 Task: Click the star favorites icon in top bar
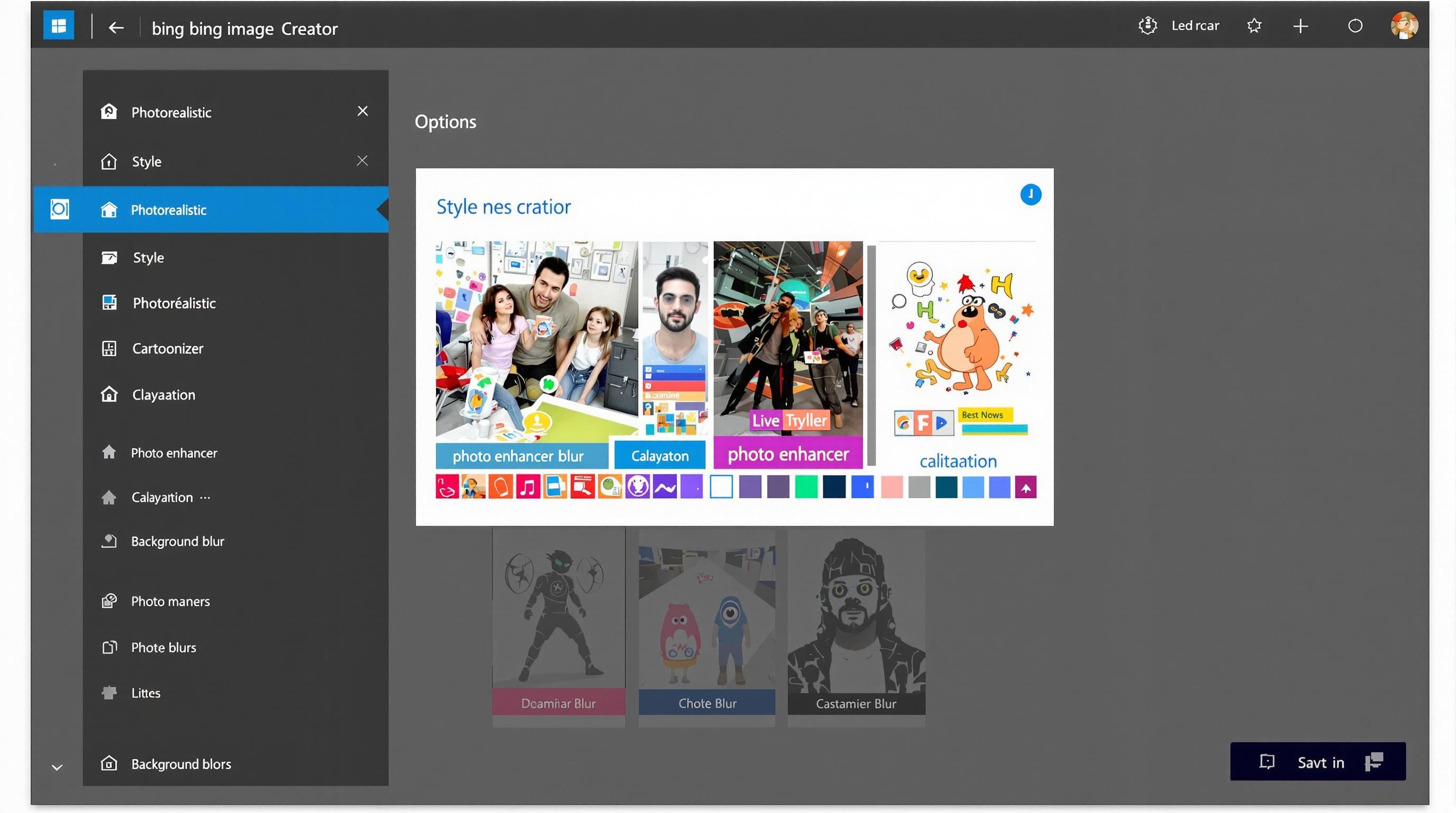[1254, 25]
